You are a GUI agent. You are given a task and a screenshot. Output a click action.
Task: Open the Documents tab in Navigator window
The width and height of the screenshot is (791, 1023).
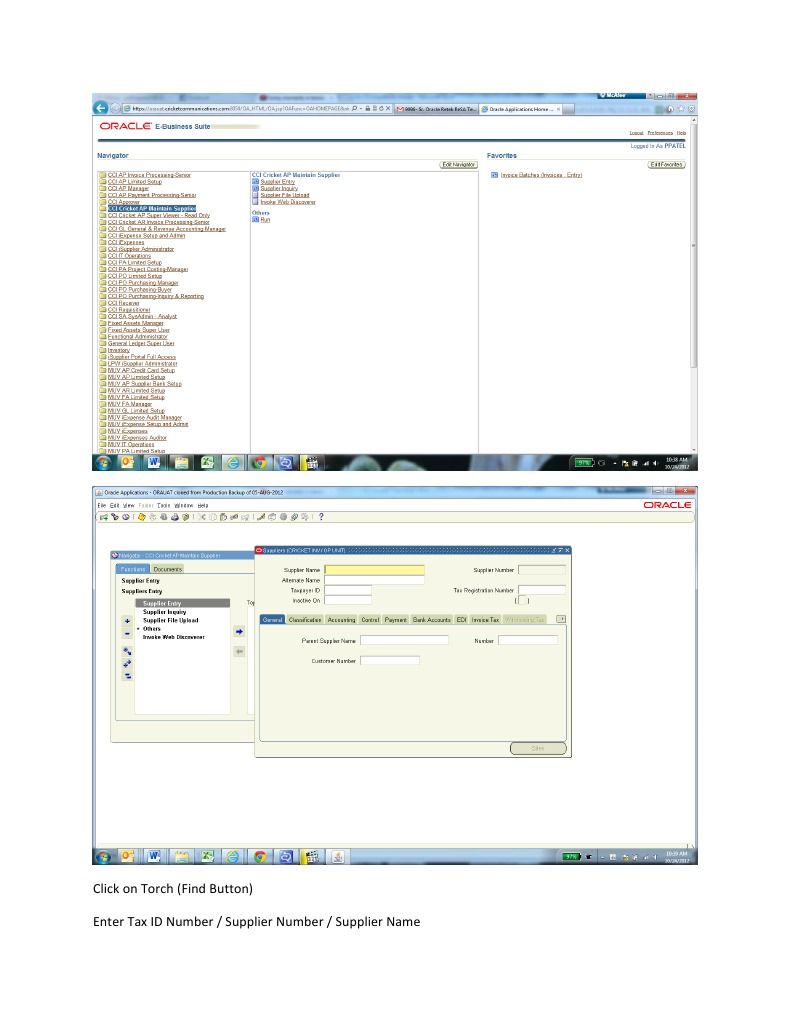point(168,569)
